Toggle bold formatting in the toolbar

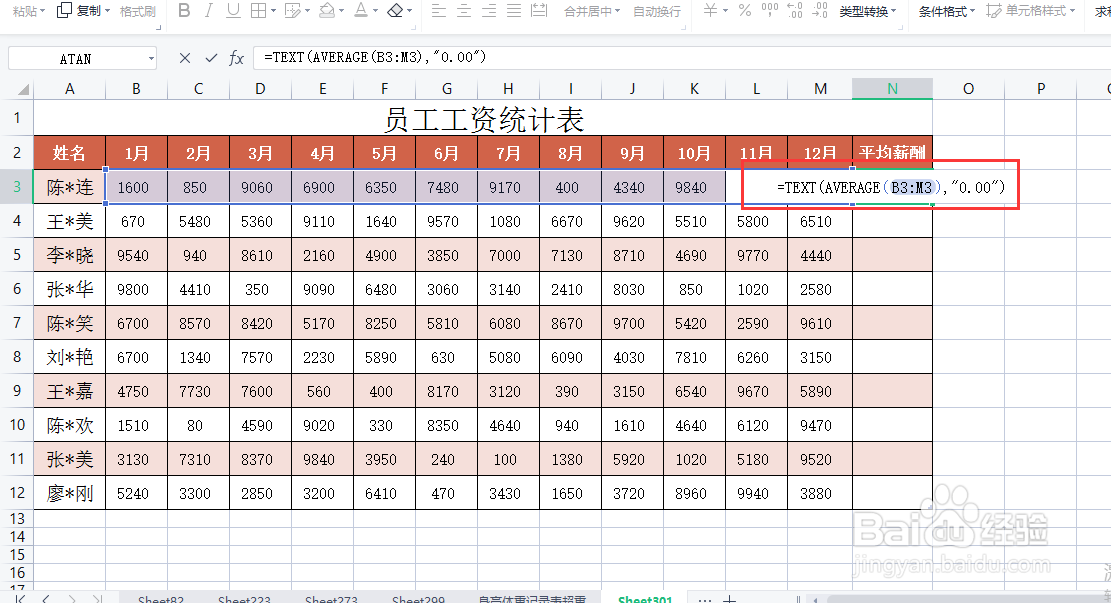pos(184,11)
